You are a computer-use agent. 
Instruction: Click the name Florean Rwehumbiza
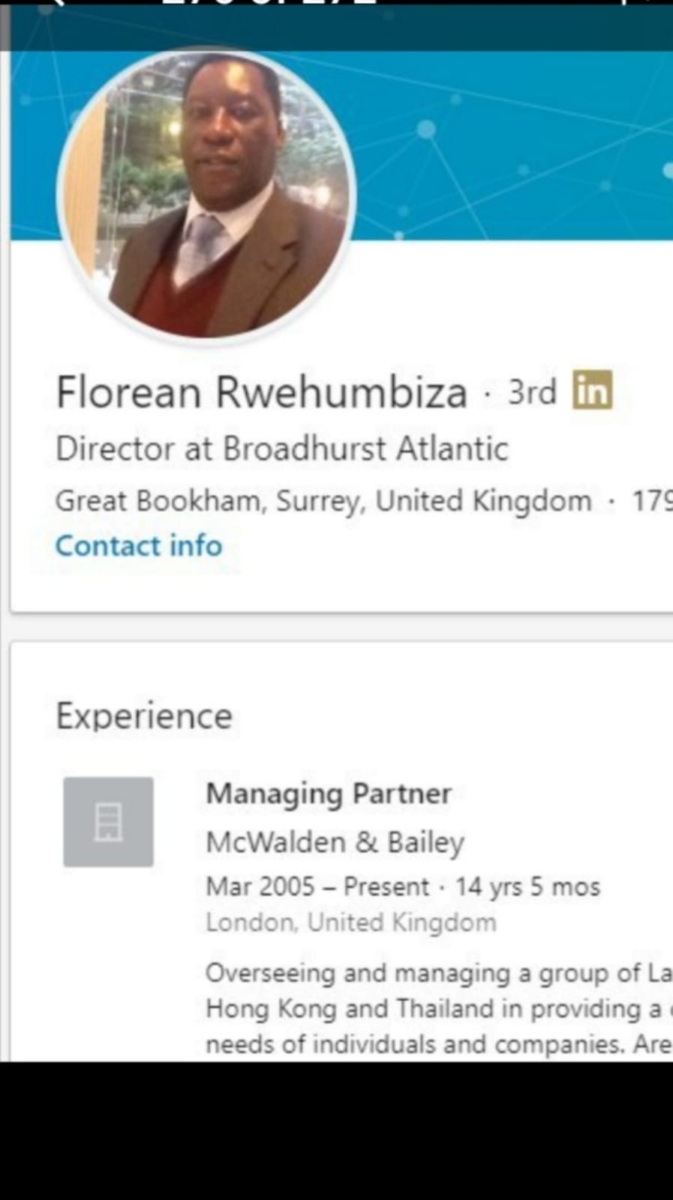(x=261, y=392)
